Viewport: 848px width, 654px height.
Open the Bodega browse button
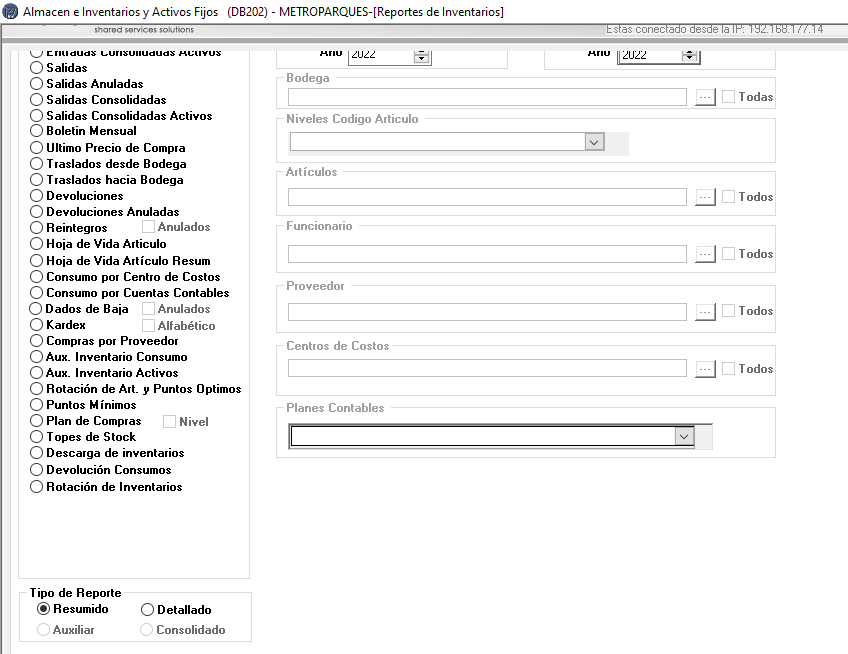point(705,97)
